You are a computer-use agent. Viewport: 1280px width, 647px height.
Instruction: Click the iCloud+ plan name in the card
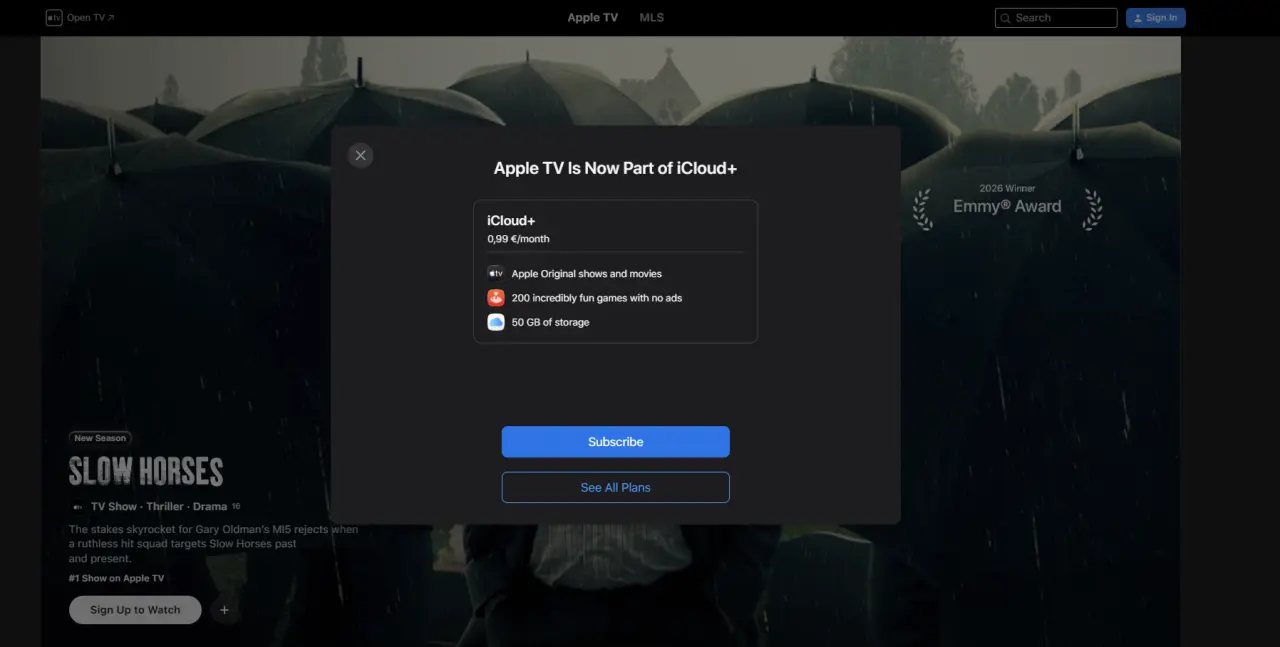point(512,221)
